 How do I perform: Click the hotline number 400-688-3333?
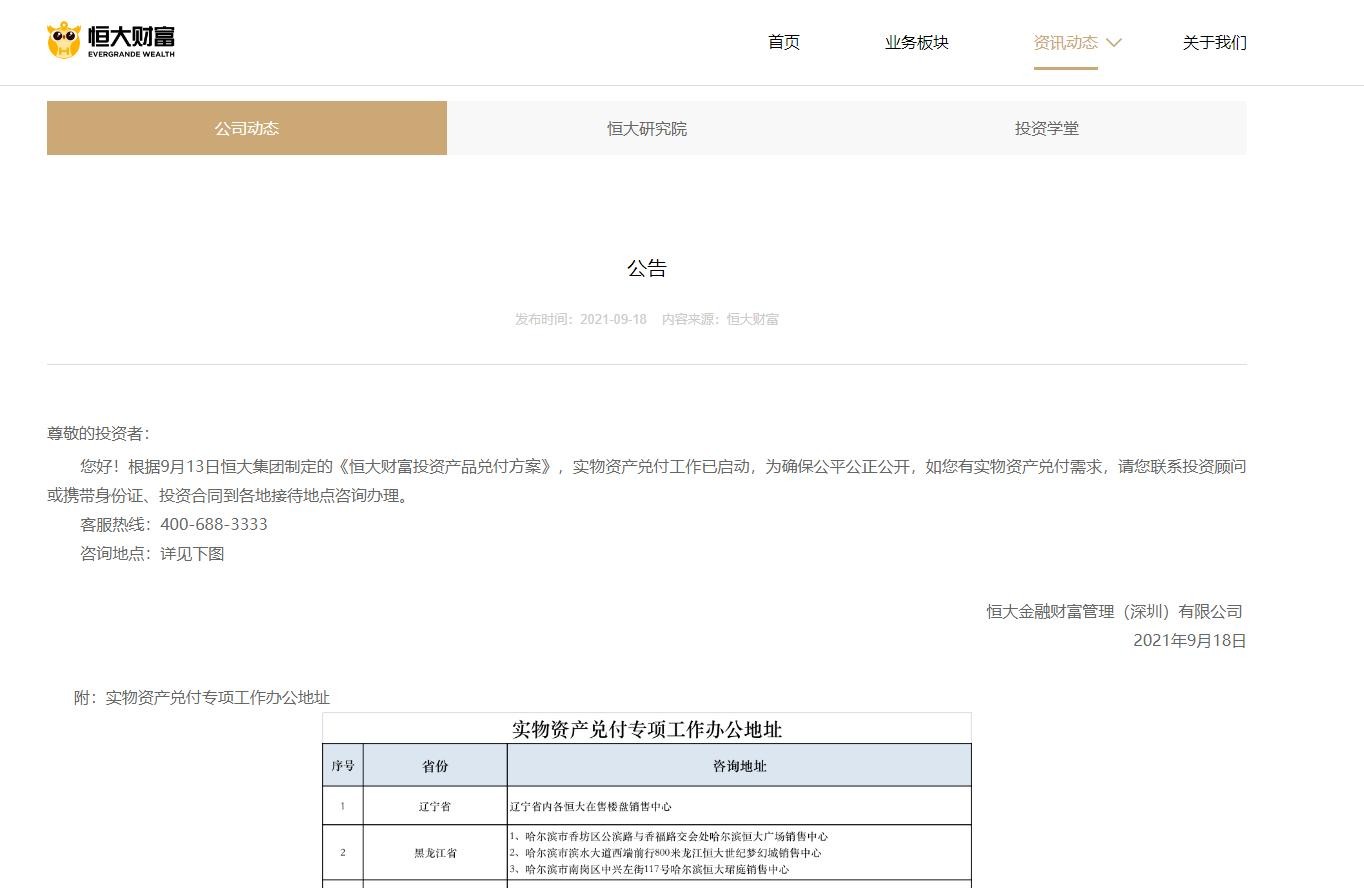click(x=214, y=524)
